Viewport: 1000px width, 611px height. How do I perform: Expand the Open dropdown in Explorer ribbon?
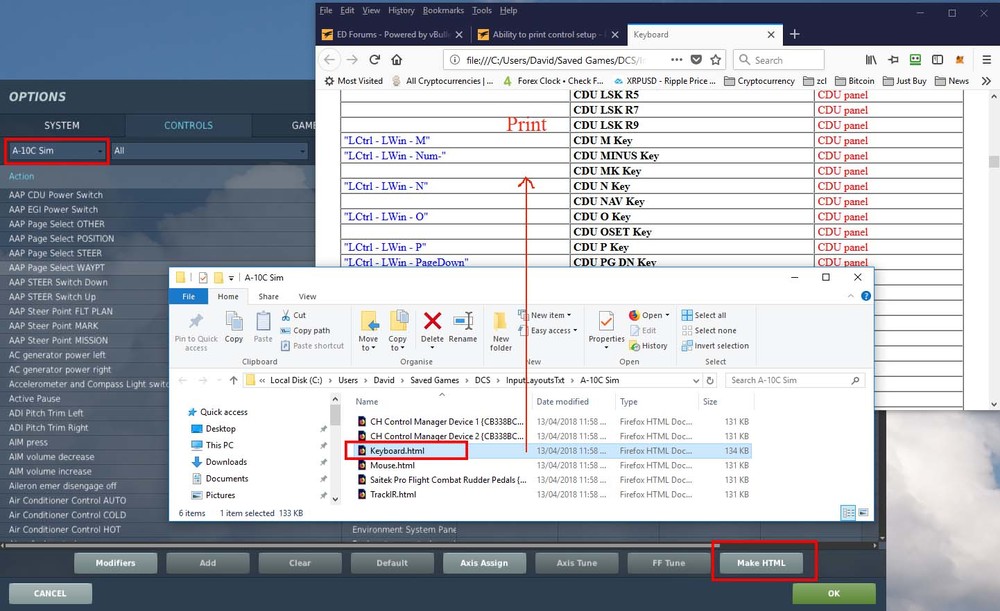coord(667,315)
